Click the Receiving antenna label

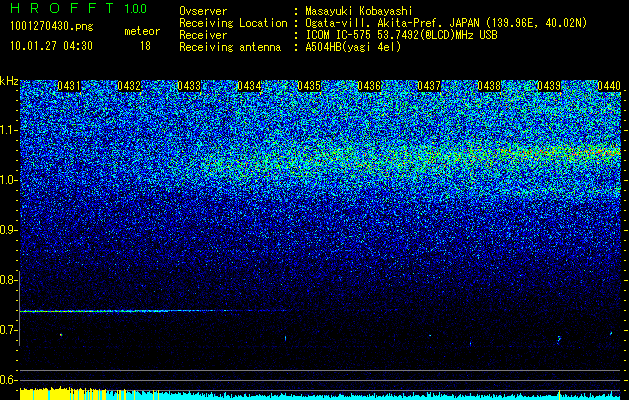[x=230, y=47]
